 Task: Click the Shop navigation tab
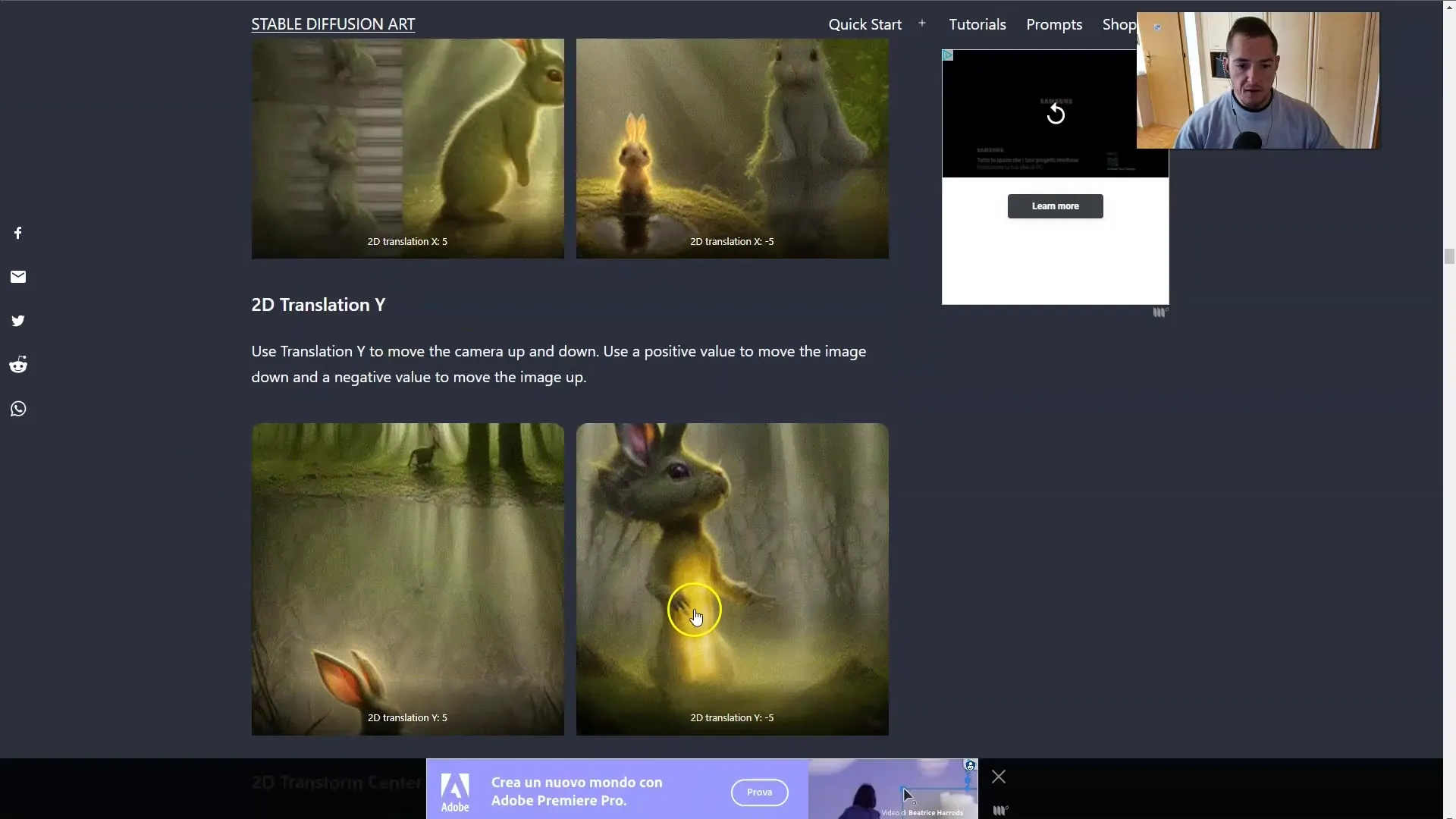pos(1118,24)
